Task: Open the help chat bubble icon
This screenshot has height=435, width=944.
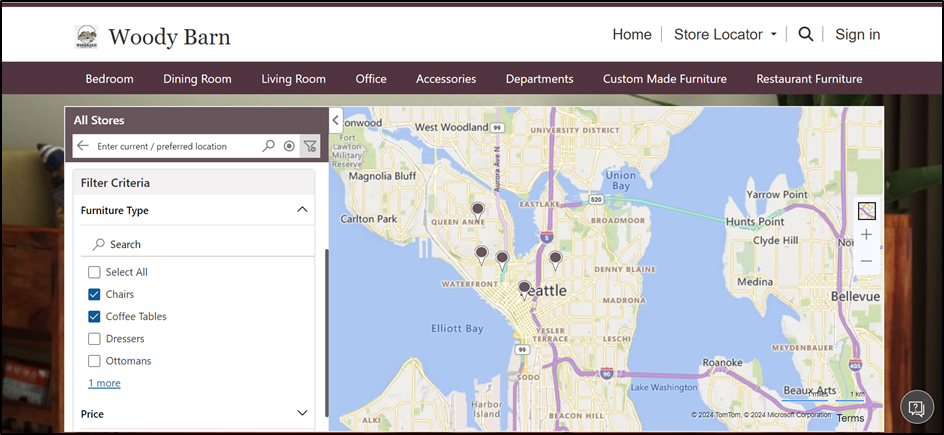Action: pos(915,407)
